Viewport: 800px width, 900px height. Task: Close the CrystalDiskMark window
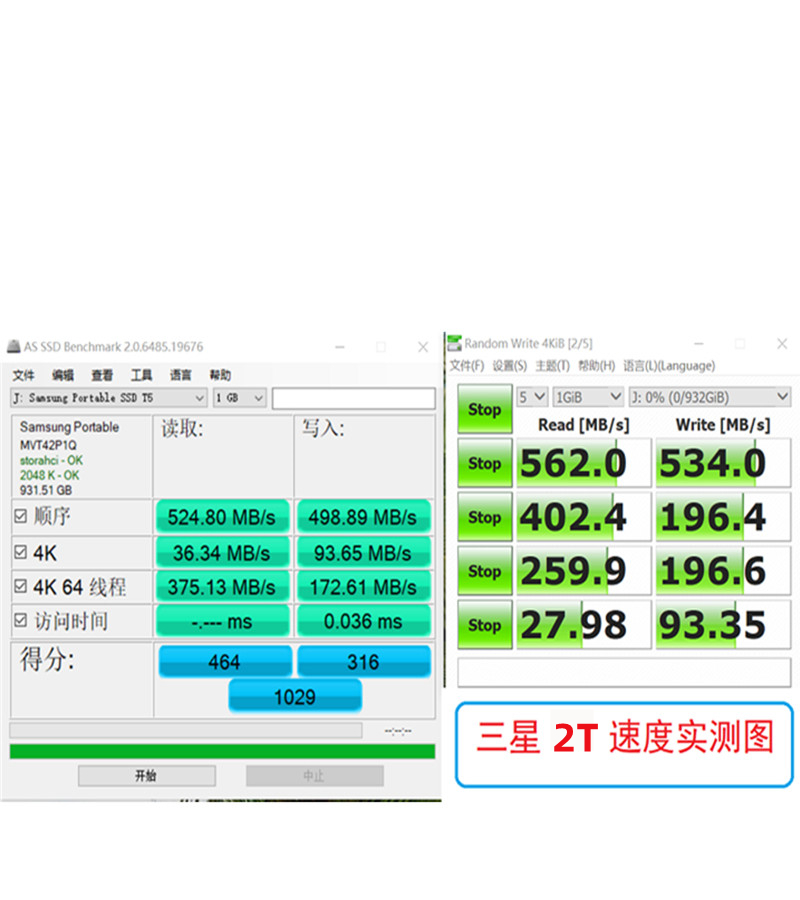782,343
